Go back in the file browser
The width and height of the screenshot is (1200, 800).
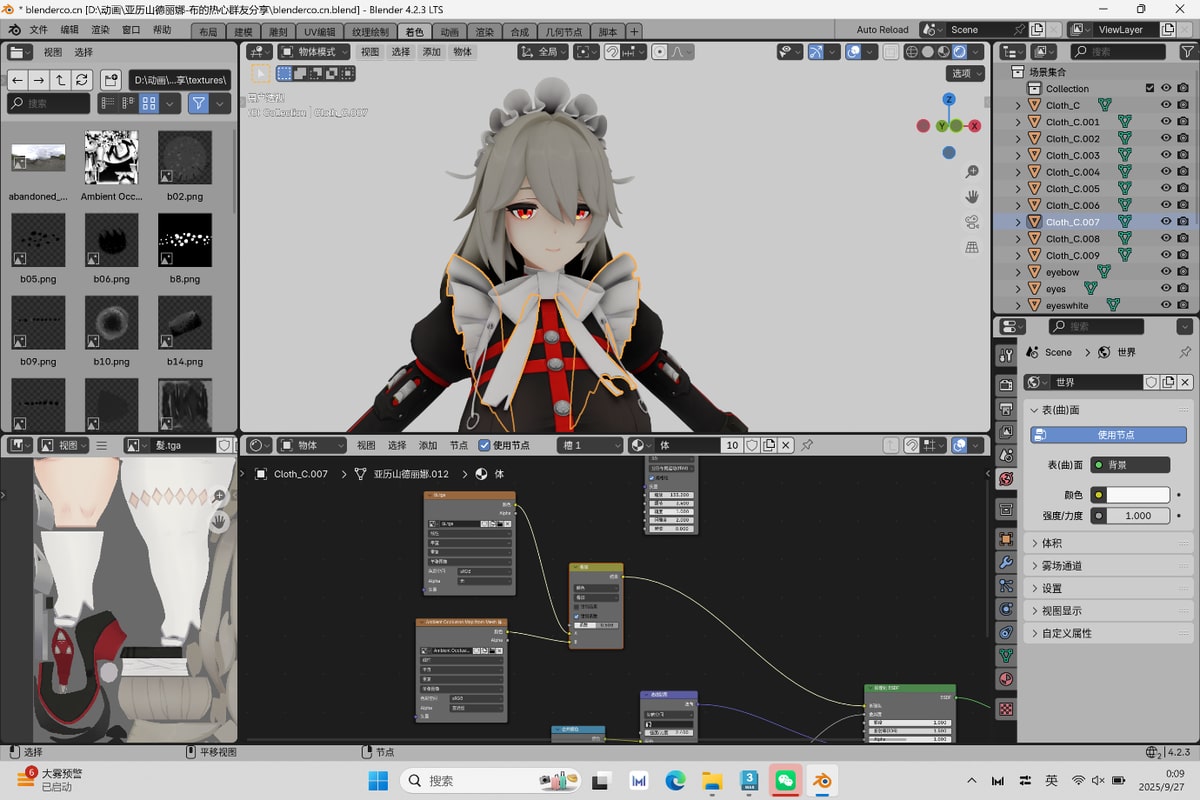[x=17, y=79]
